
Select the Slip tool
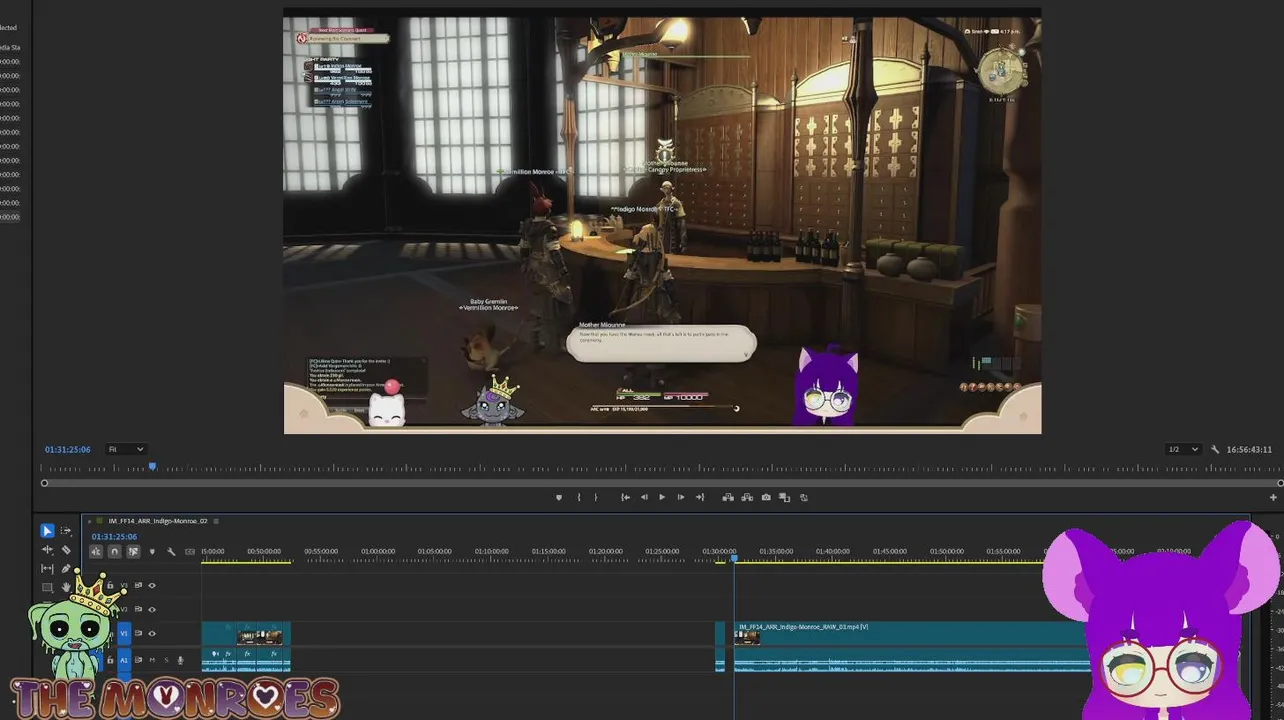click(x=47, y=569)
